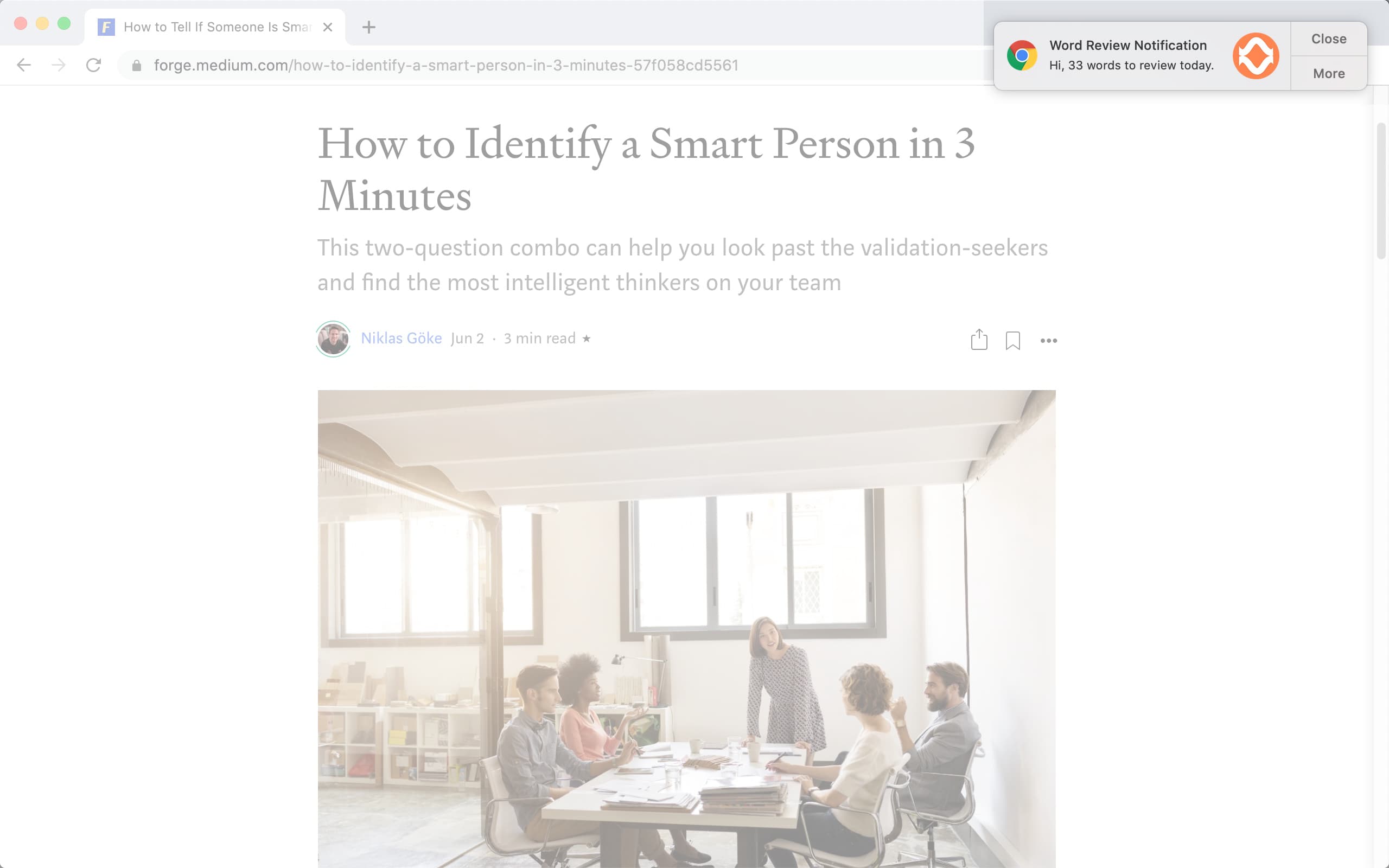The width and height of the screenshot is (1389, 868).
Task: Click the browser back arrow
Action: (23, 65)
